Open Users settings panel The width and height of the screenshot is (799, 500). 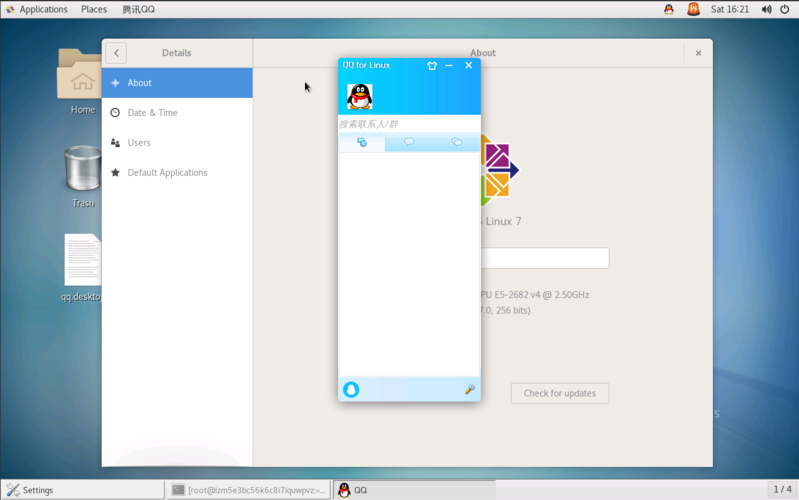point(177,143)
